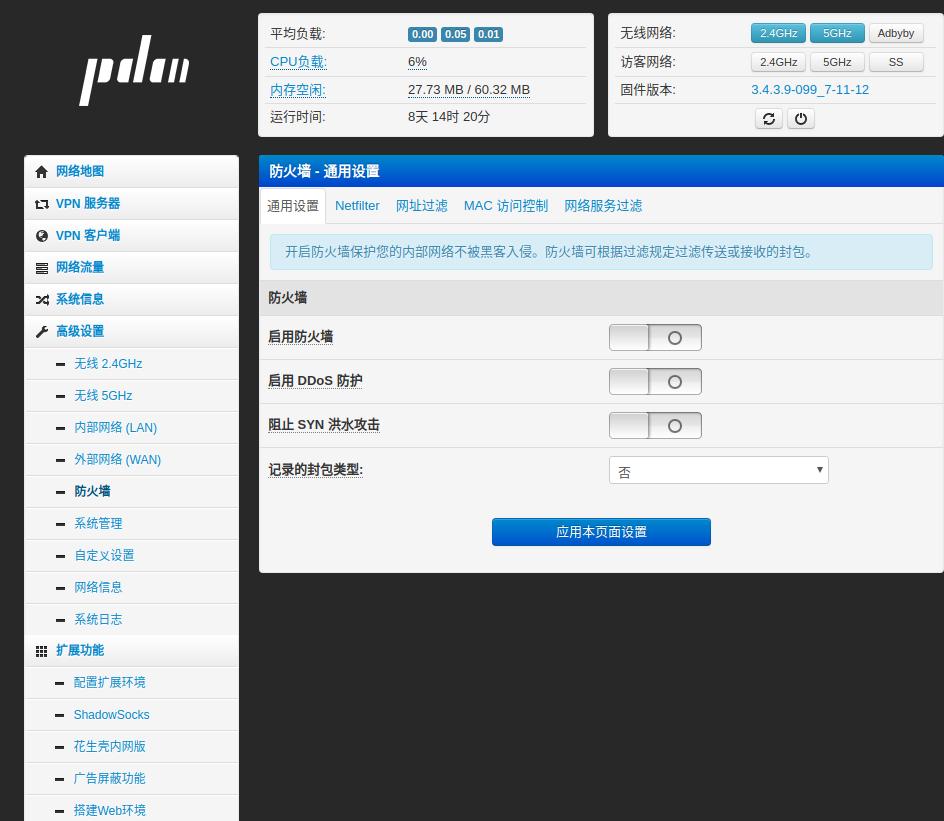944x821 pixels.
Task: Open 系统日志 in the sidebar
Action: click(131, 619)
